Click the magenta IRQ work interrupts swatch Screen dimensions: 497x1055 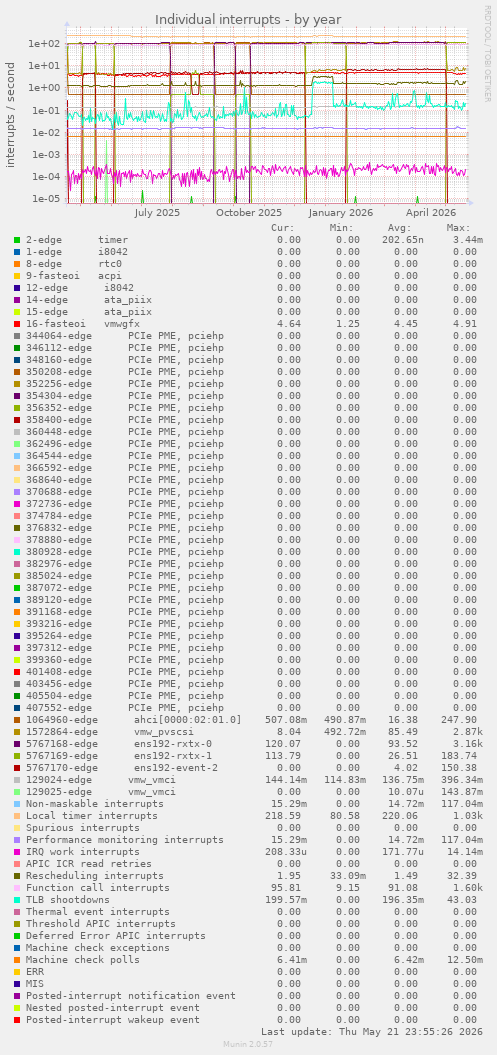(16, 852)
